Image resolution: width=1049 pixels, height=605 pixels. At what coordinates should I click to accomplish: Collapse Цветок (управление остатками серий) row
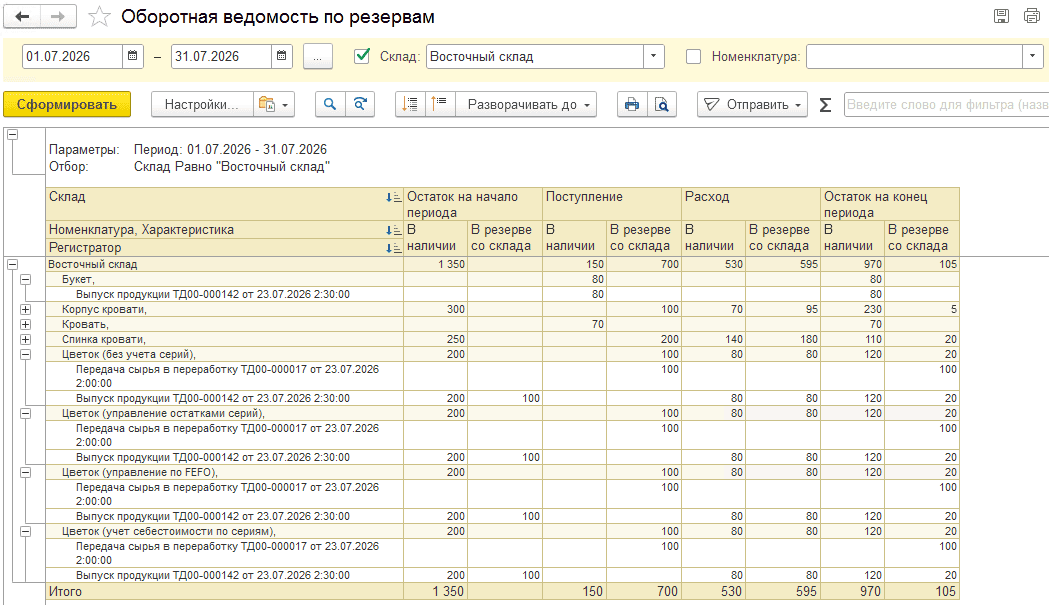(25, 413)
